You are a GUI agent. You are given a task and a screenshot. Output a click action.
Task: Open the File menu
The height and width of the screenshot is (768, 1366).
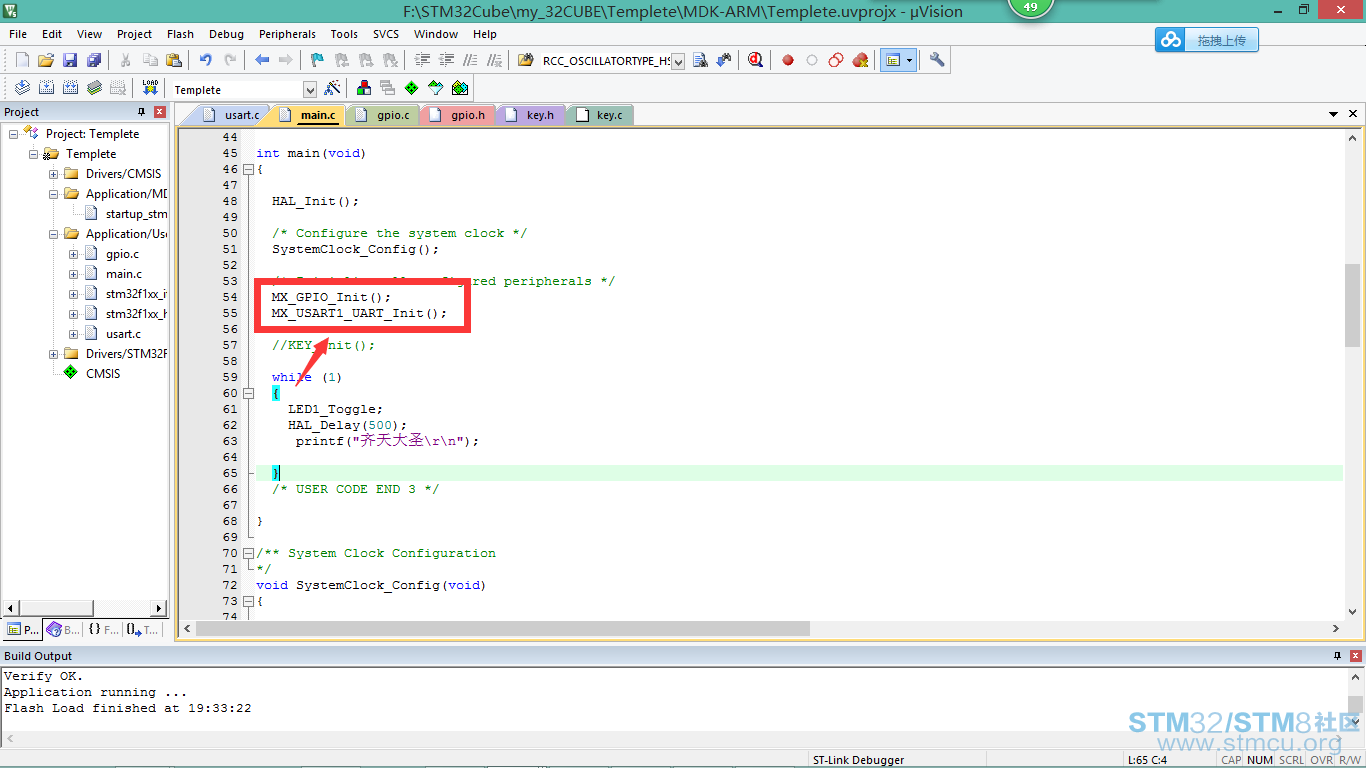click(x=18, y=34)
